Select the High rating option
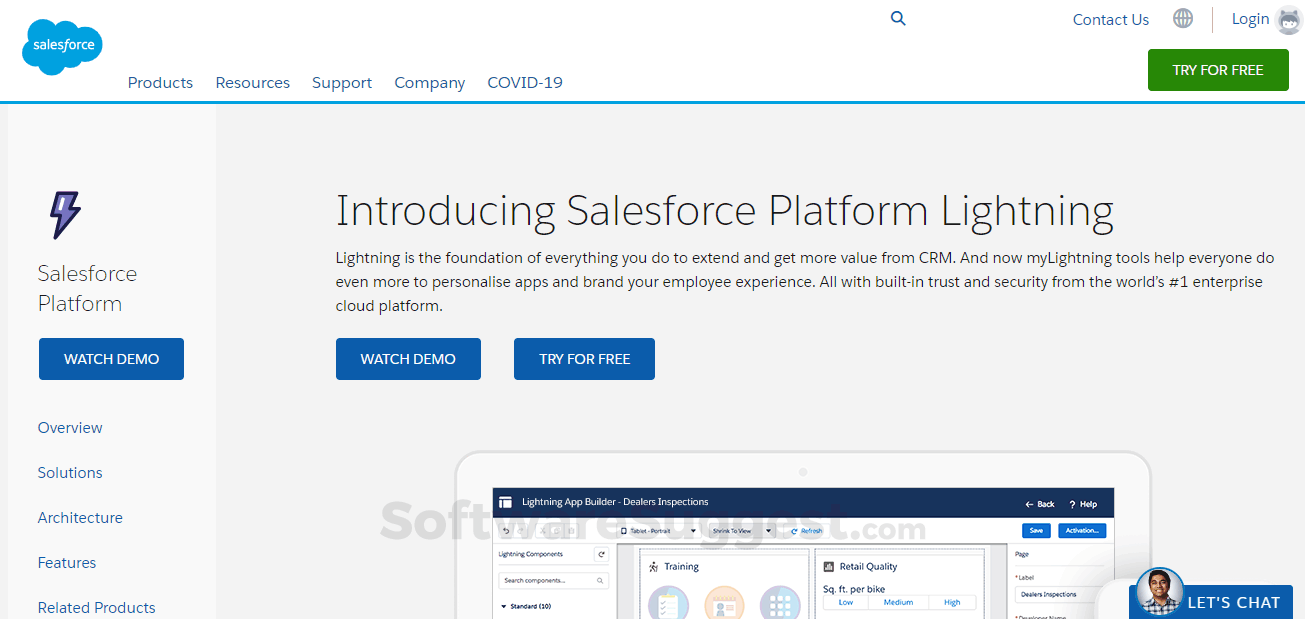The image size is (1305, 619). click(x=953, y=603)
